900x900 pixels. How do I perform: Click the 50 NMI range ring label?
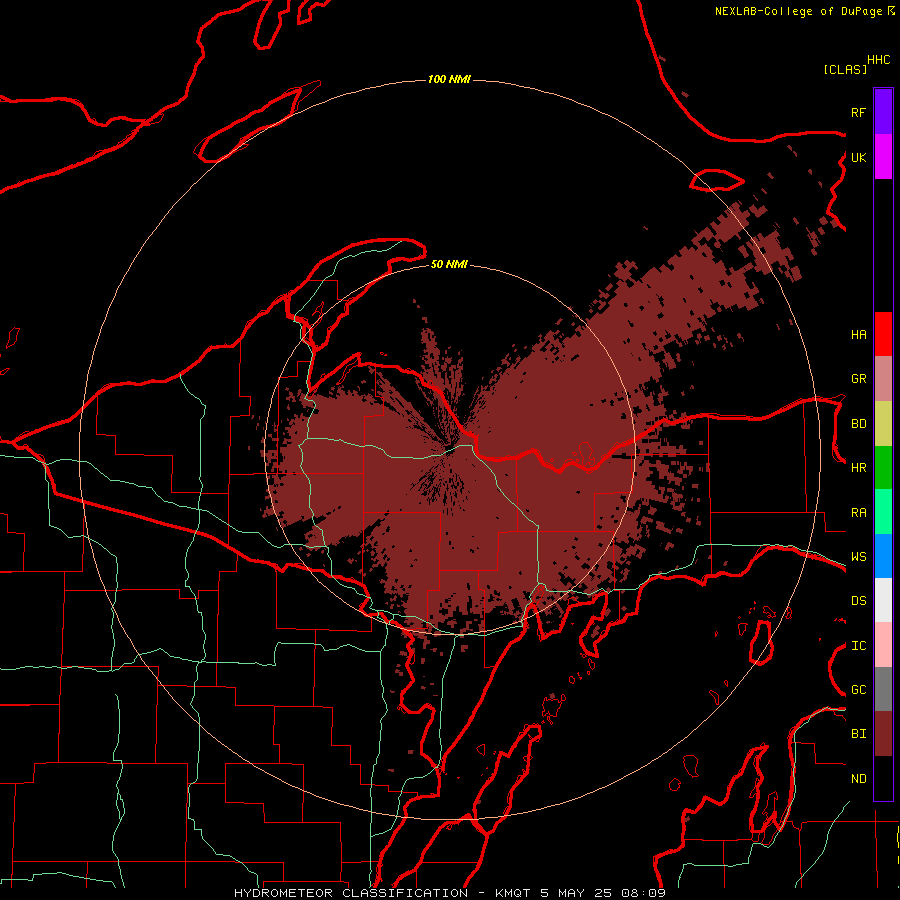449,264
